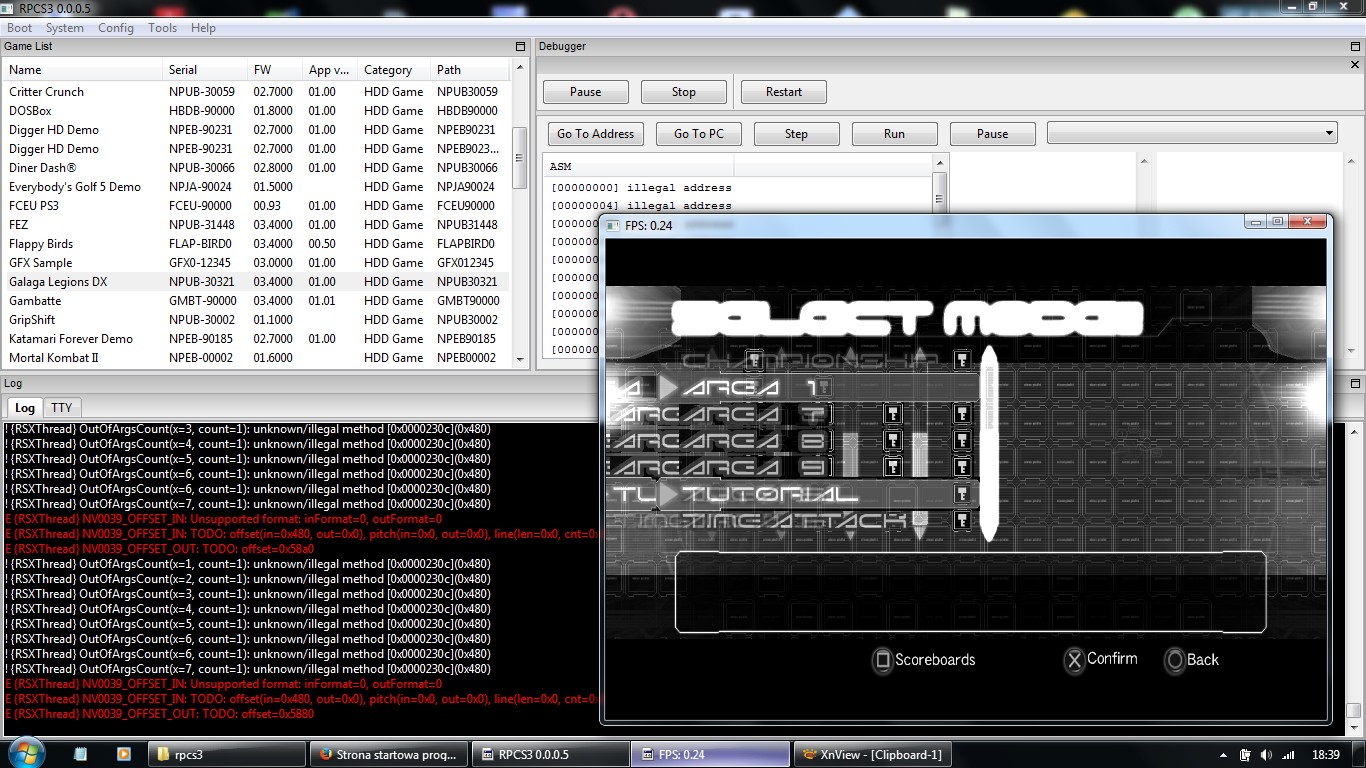This screenshot has height=768, width=1366.
Task: Open the debugger thread selection dropdown
Action: coord(1191,133)
